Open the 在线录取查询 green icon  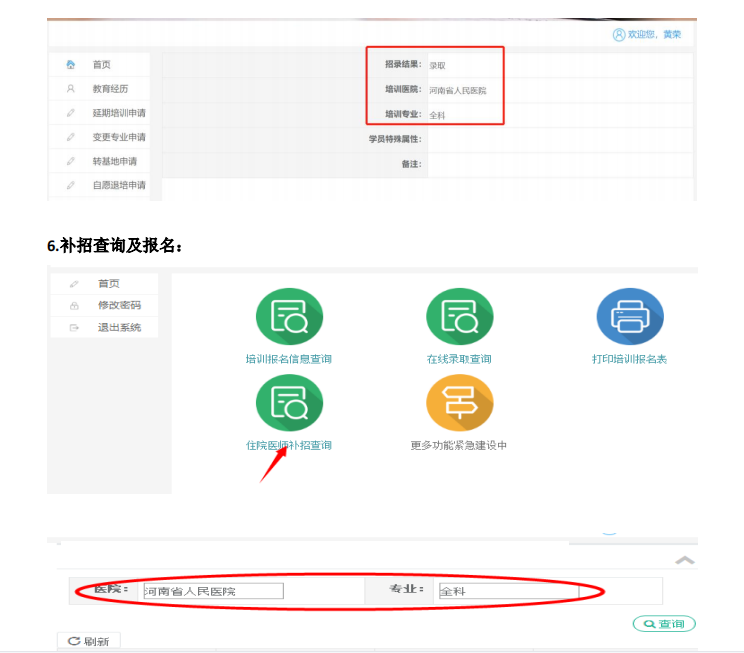point(459,316)
